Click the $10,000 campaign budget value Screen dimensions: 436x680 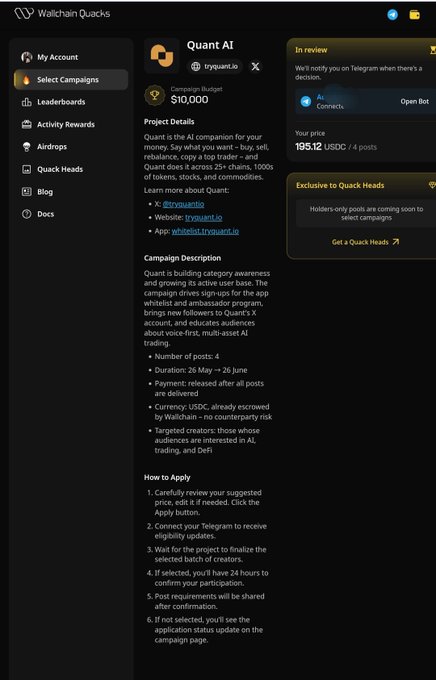tap(189, 100)
